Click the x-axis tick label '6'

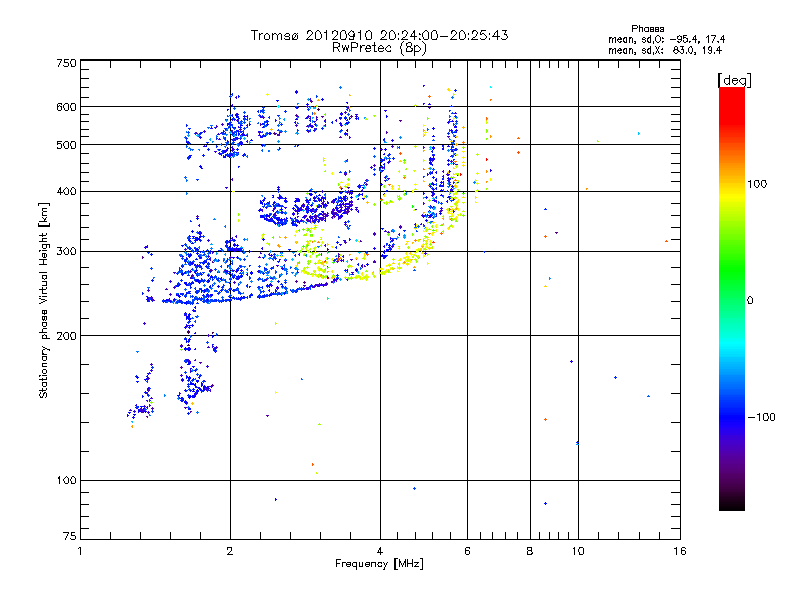(467, 551)
